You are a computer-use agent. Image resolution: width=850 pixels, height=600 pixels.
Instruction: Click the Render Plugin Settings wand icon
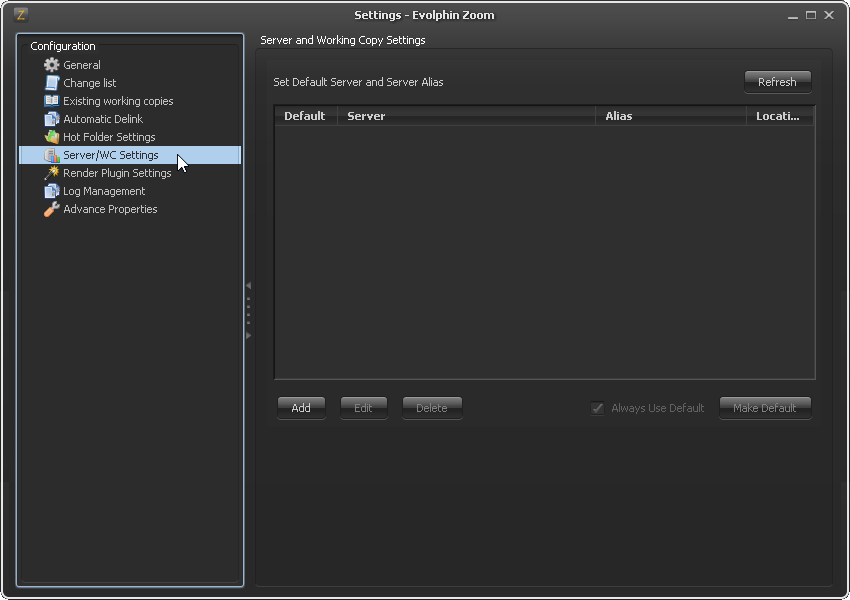[51, 173]
